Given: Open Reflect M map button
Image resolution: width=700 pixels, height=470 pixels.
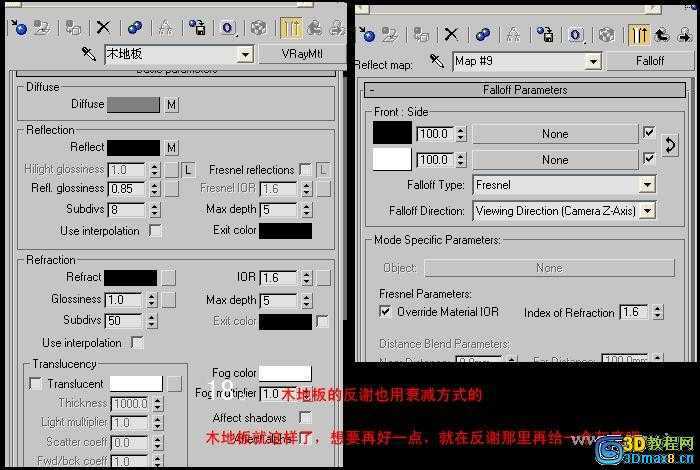Looking at the screenshot, I should tap(171, 148).
